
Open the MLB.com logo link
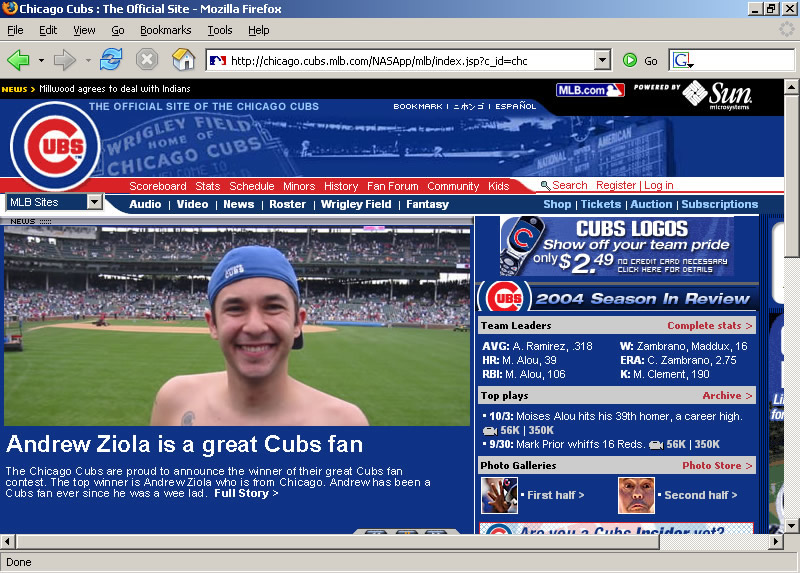[x=590, y=90]
